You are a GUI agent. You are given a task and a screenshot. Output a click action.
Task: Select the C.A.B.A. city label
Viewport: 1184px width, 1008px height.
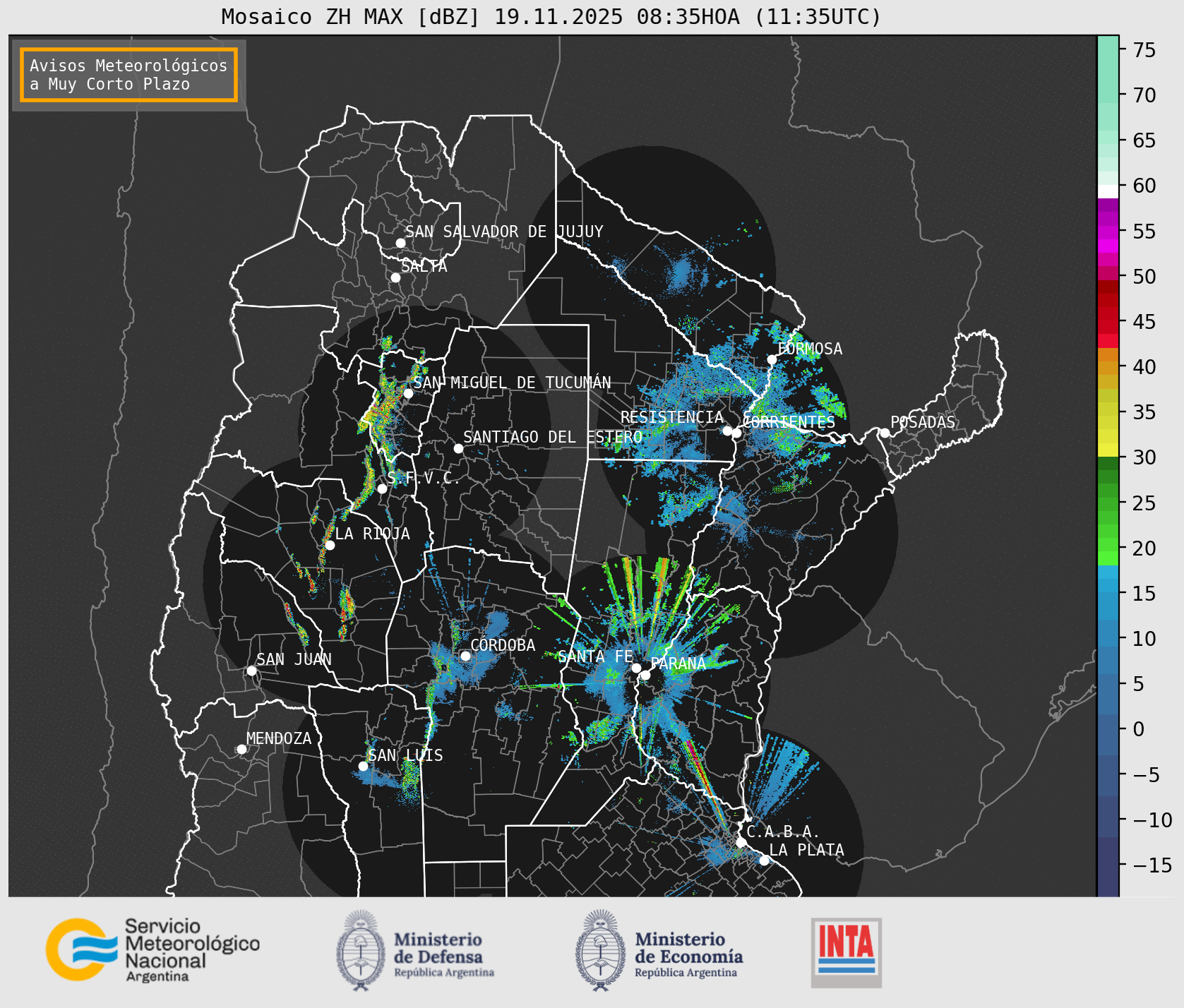(783, 832)
